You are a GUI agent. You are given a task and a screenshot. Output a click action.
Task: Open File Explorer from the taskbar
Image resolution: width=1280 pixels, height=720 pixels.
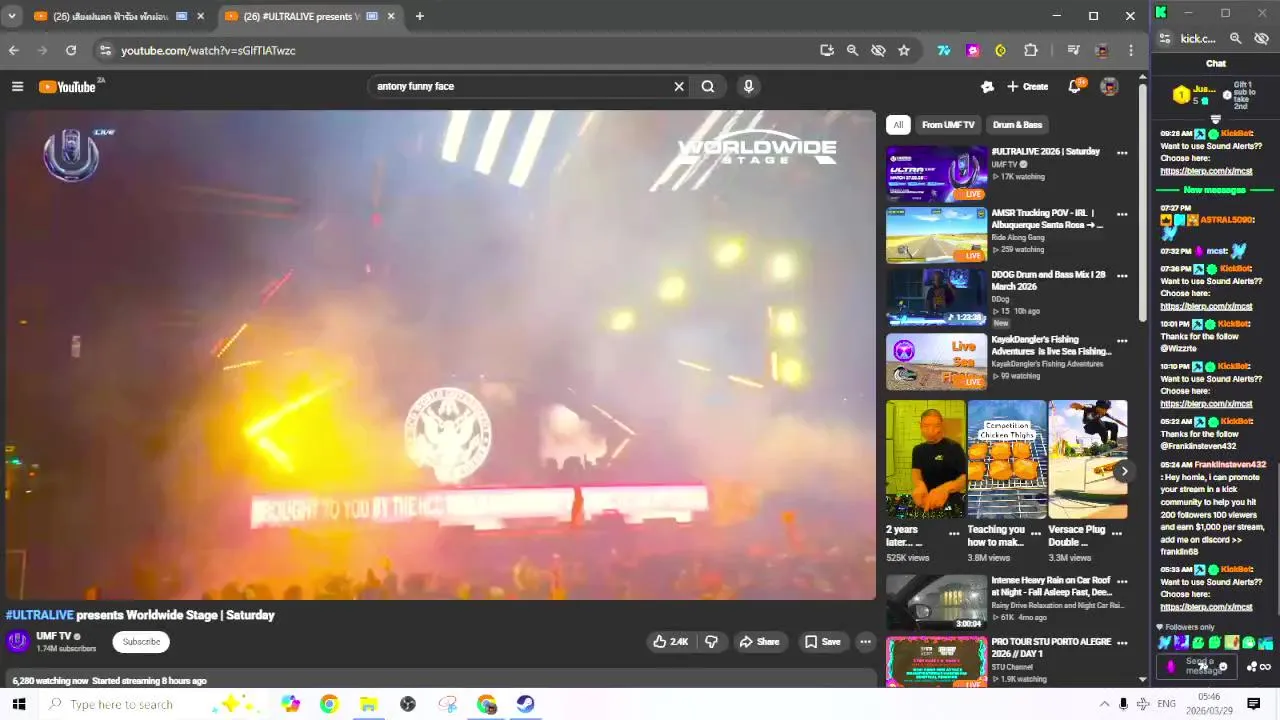368,704
